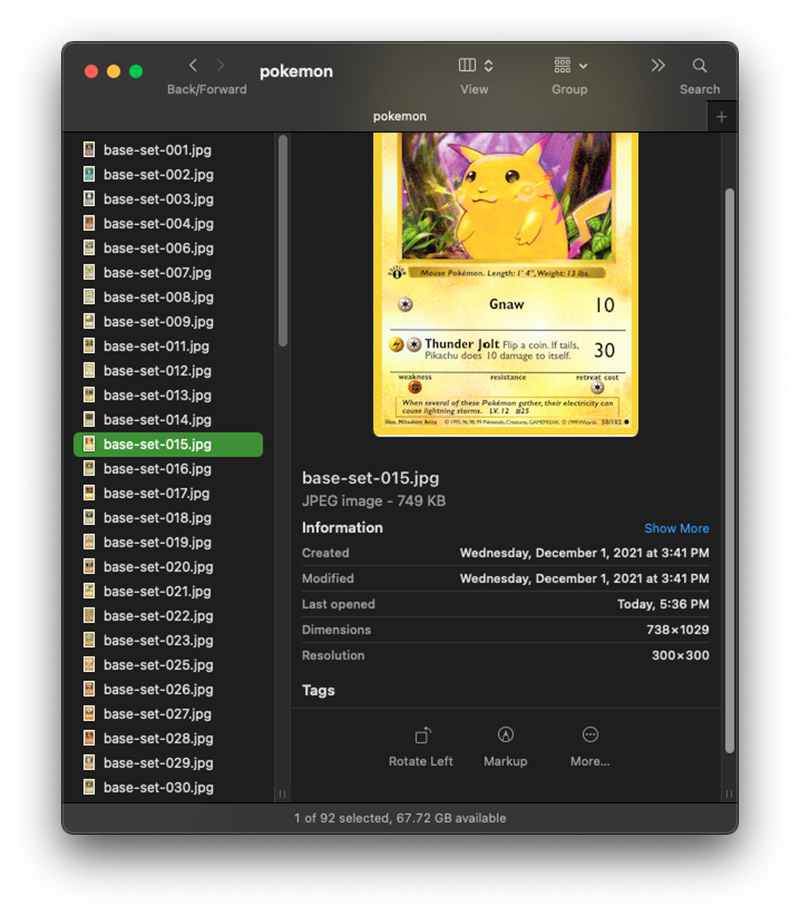Select file base-set-003.jpg
This screenshot has height=916, width=800.
(x=168, y=199)
